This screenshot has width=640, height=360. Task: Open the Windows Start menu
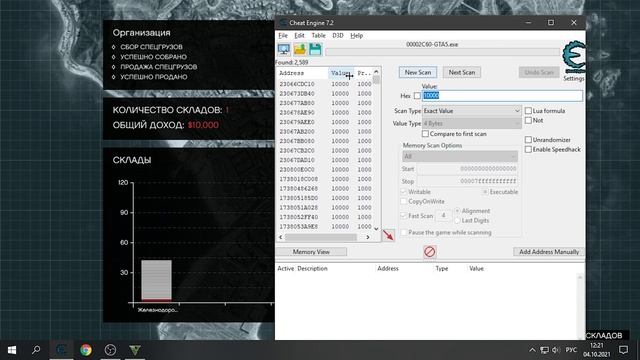(12, 350)
